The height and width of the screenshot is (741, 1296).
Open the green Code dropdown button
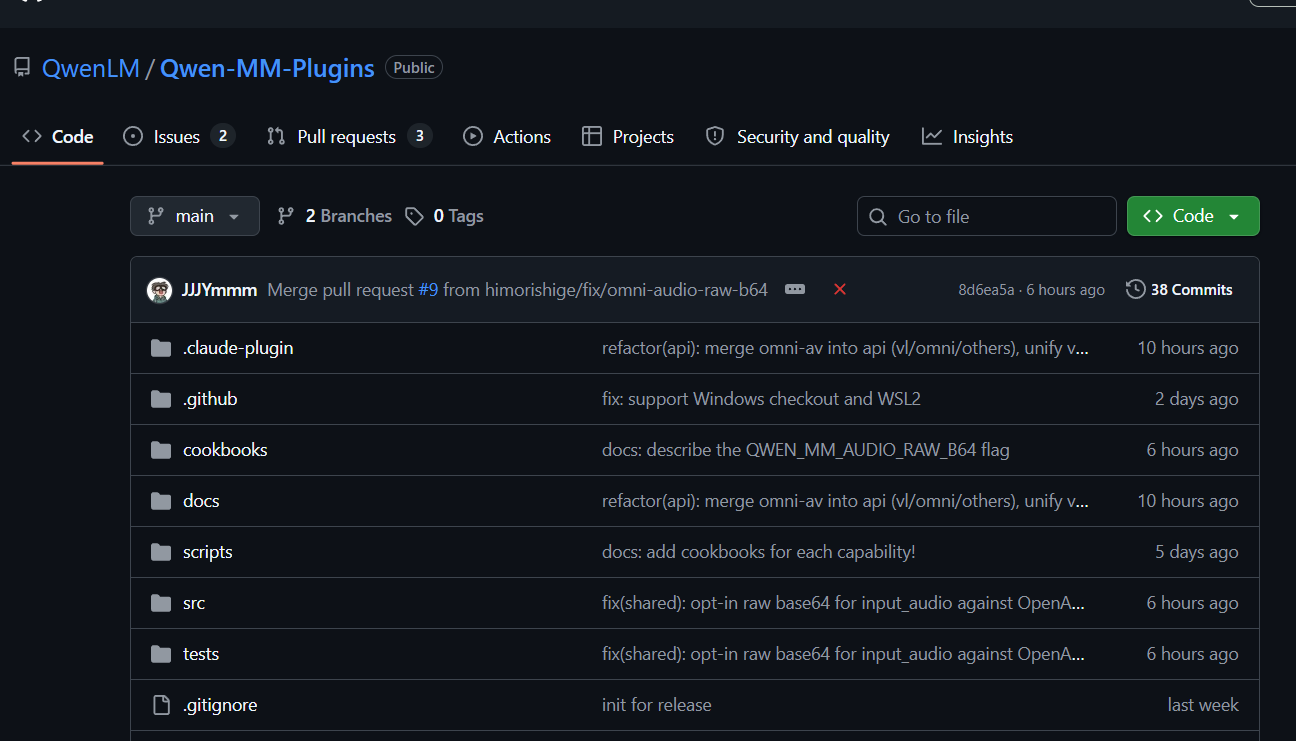pyautogui.click(x=1193, y=216)
